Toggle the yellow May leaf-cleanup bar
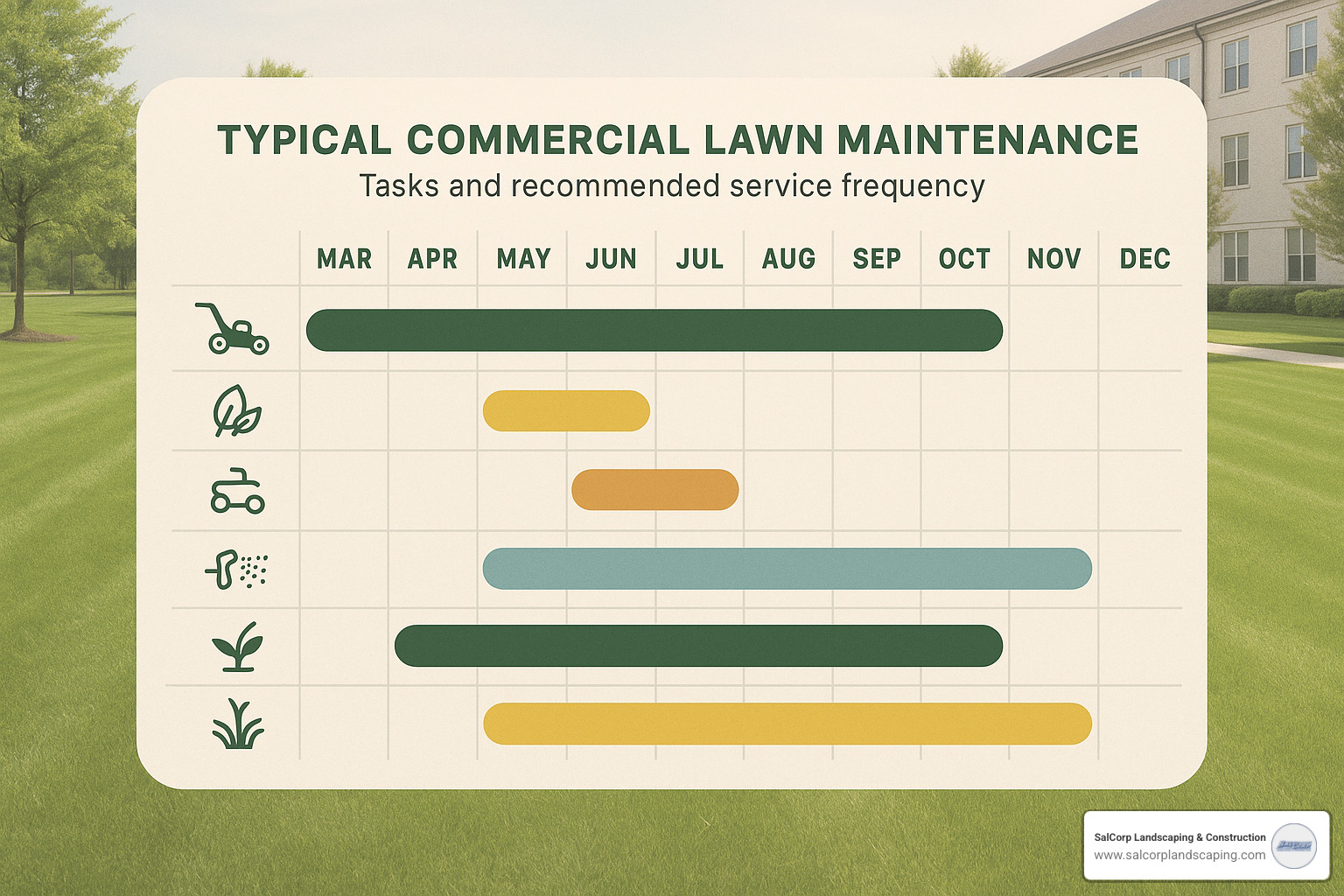The width and height of the screenshot is (1344, 896). tap(567, 409)
